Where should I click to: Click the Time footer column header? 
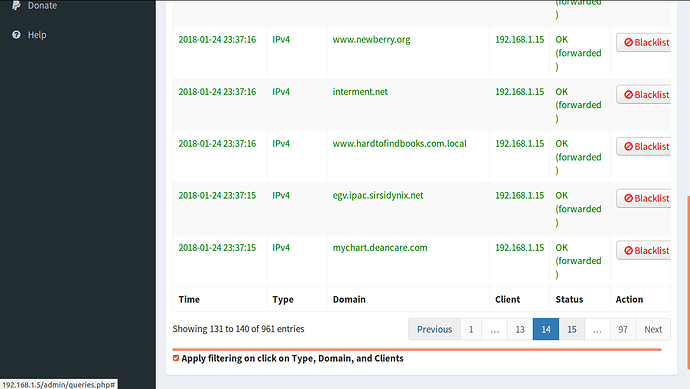tap(189, 299)
